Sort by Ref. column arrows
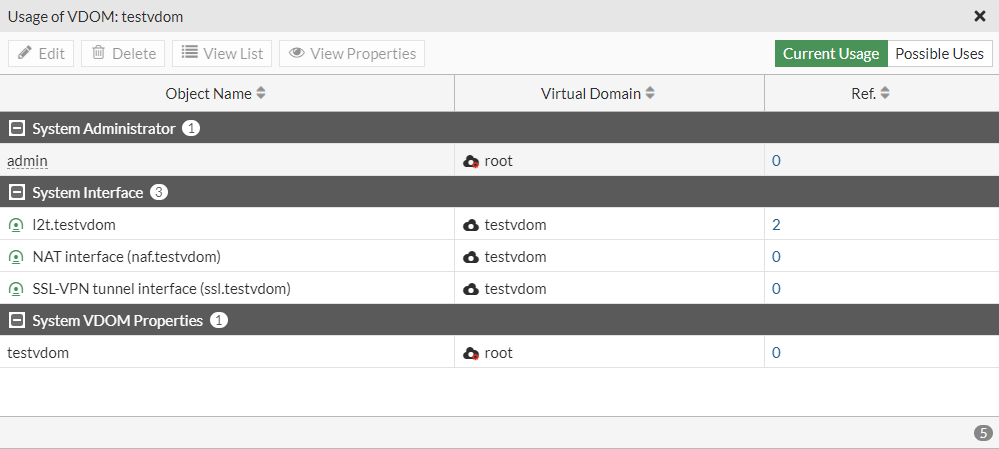Image resolution: width=999 pixels, height=449 pixels. 885,94
